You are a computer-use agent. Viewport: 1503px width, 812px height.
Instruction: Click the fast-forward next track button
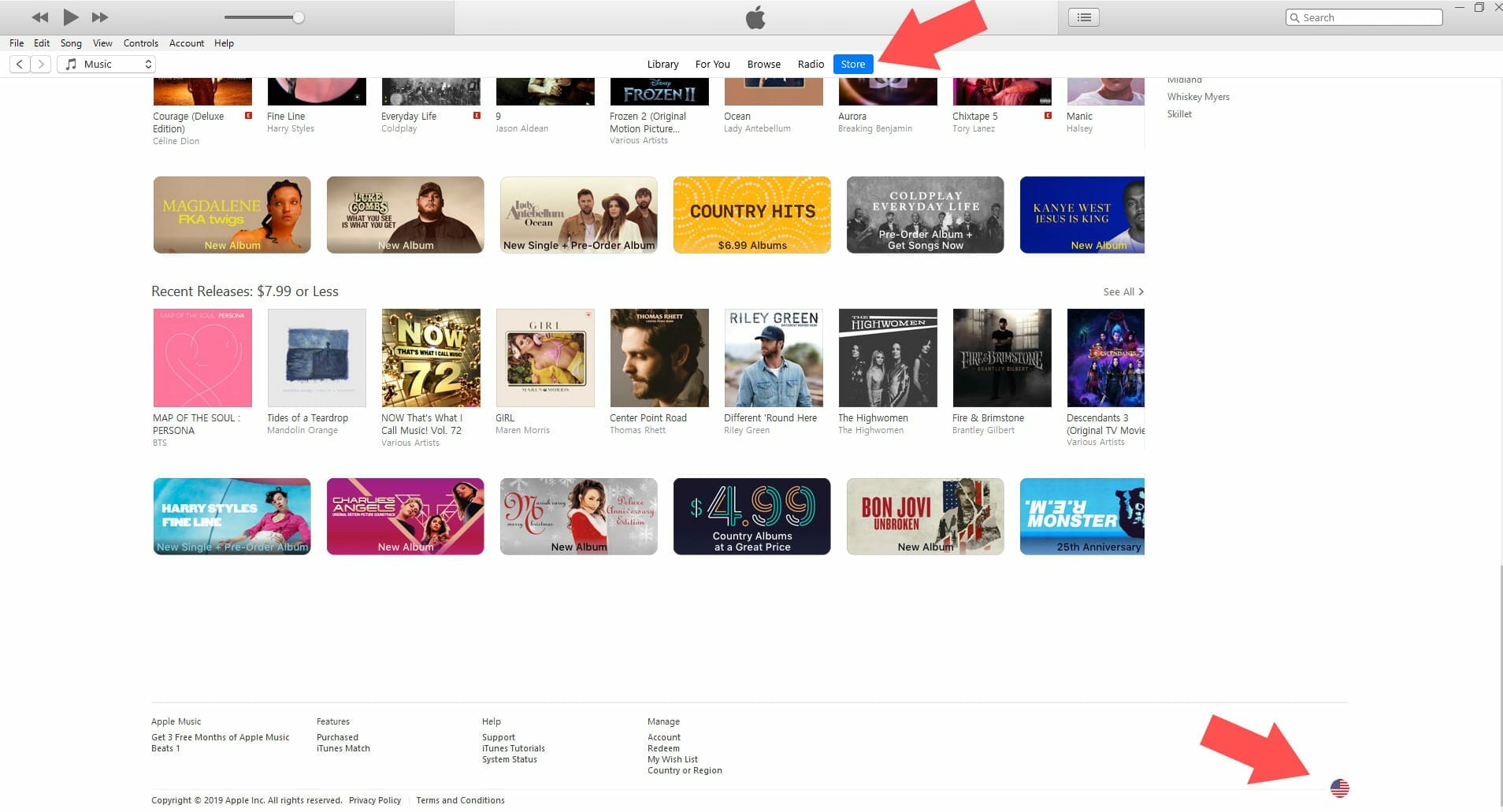[100, 17]
